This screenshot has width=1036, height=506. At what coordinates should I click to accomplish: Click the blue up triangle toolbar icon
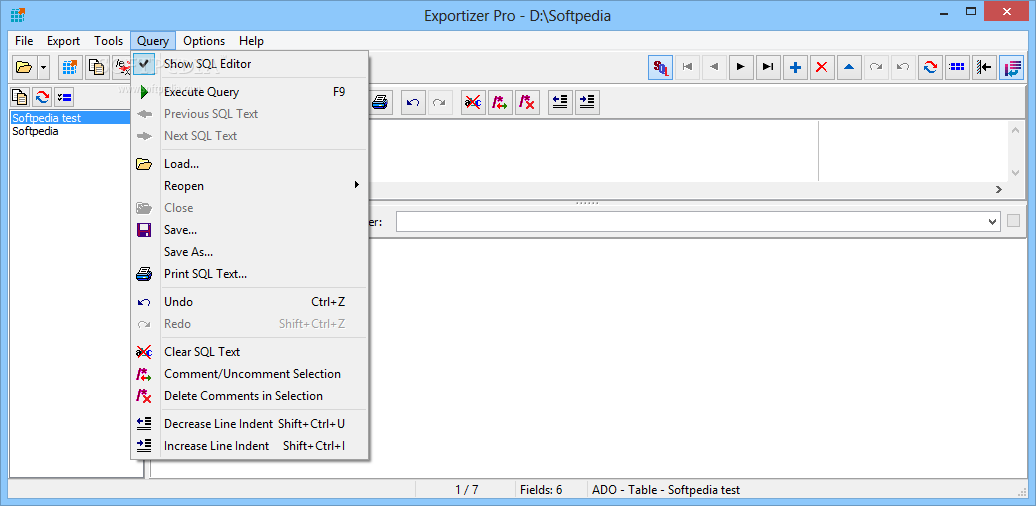coord(849,67)
